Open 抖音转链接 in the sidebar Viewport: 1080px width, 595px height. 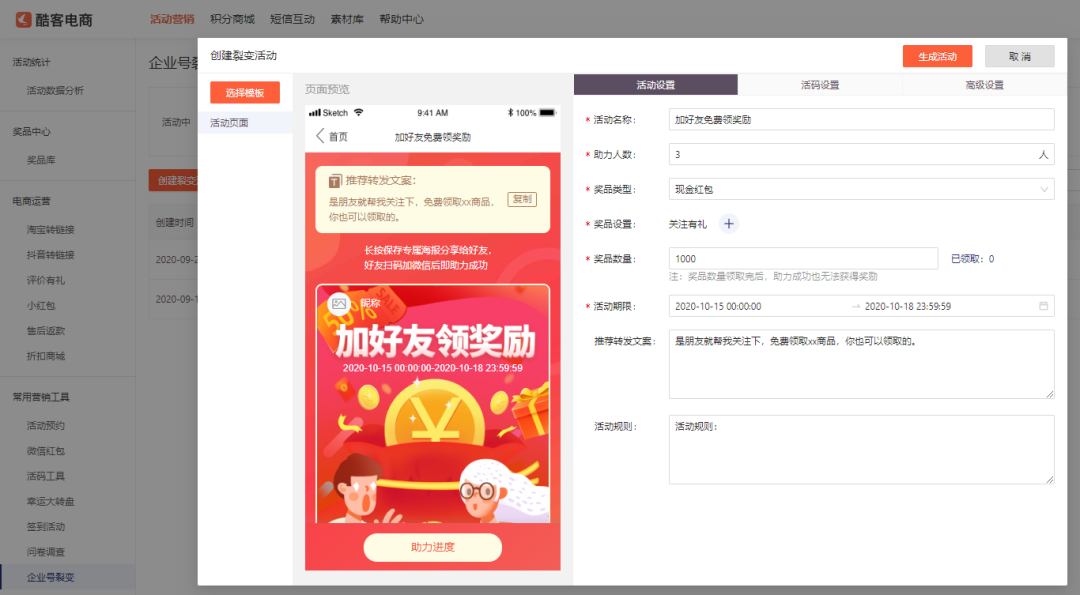click(x=50, y=255)
